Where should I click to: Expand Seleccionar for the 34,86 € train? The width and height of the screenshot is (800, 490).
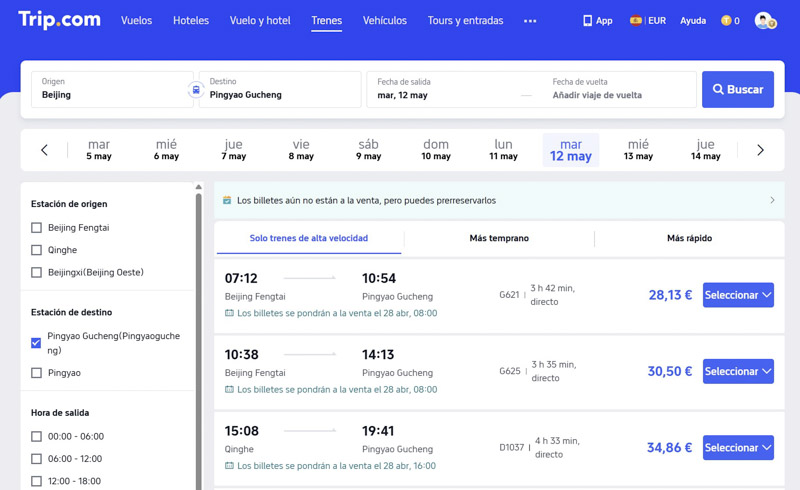pos(738,448)
